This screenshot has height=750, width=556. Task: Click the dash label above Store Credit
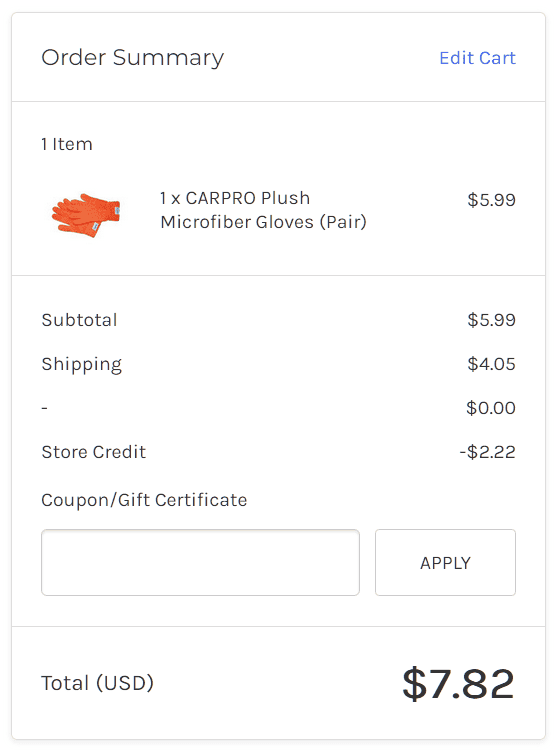tap(44, 408)
